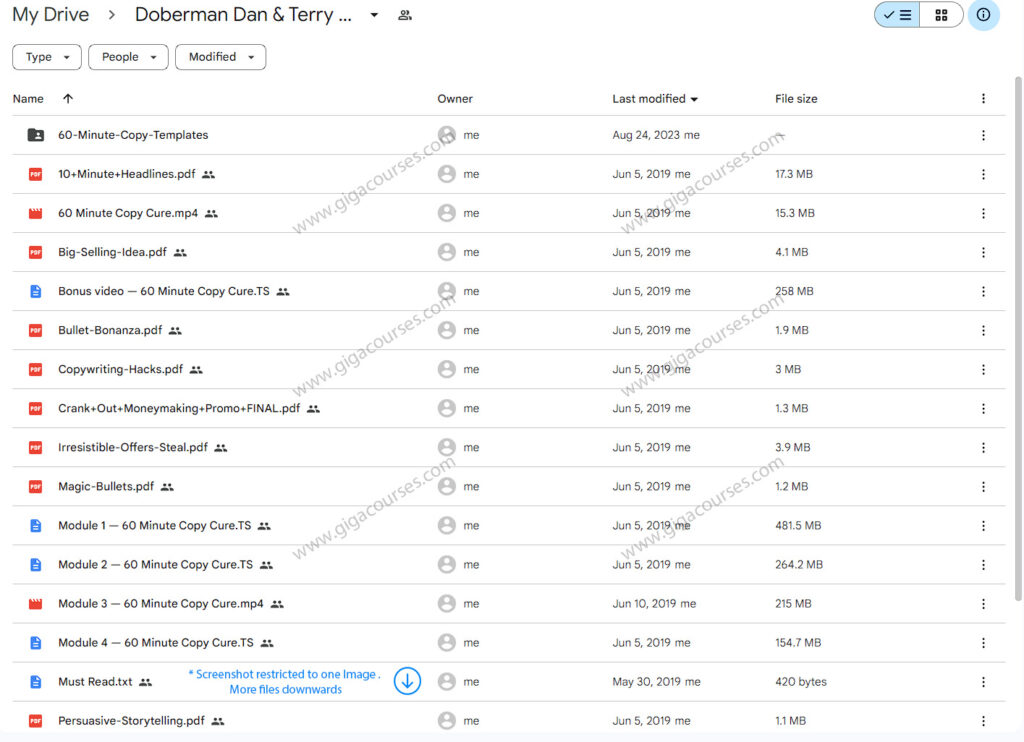Open the column header more options menu
The height and width of the screenshot is (742, 1024).
[983, 99]
